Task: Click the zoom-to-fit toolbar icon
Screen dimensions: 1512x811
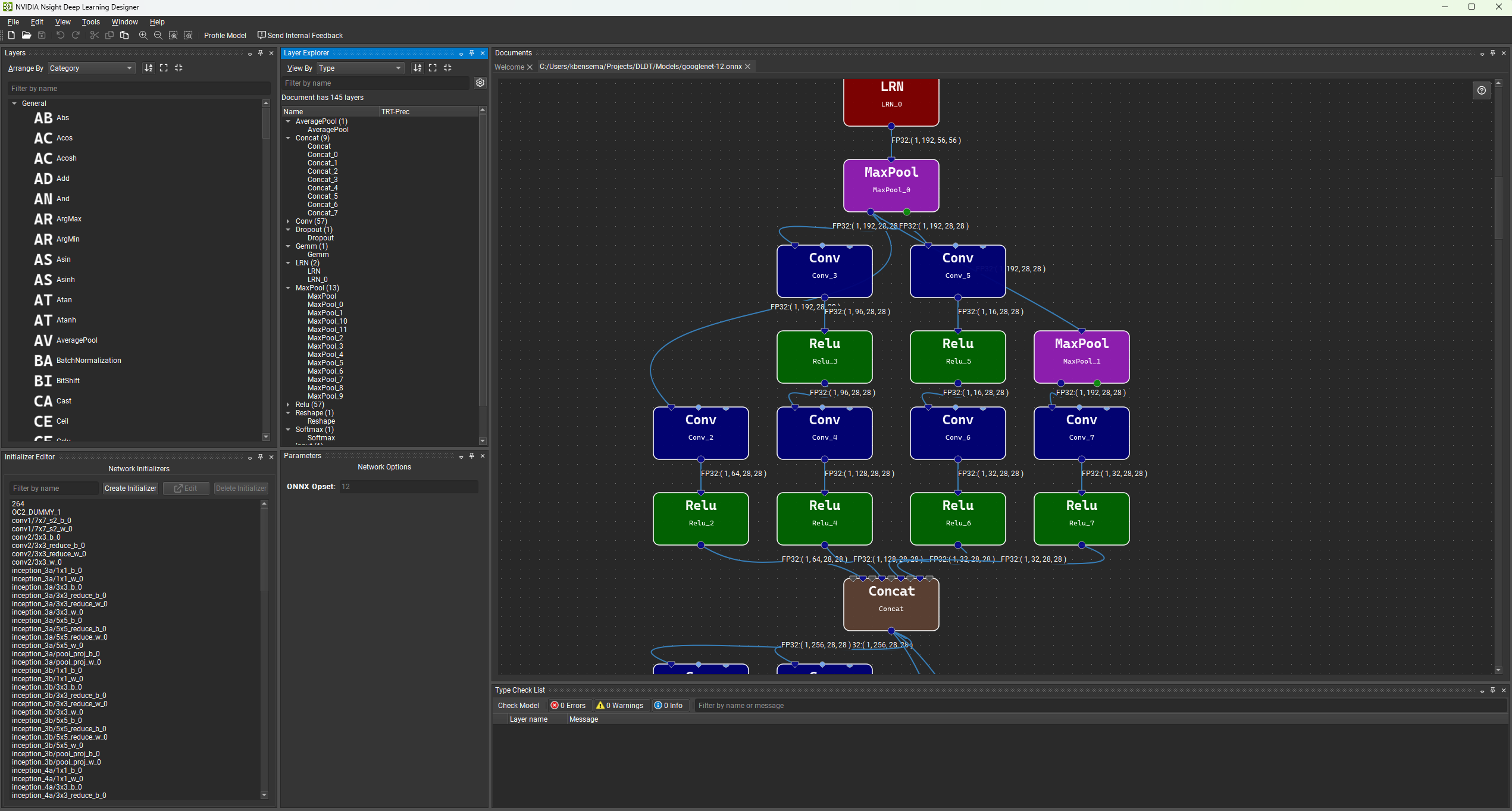Action: click(x=173, y=35)
